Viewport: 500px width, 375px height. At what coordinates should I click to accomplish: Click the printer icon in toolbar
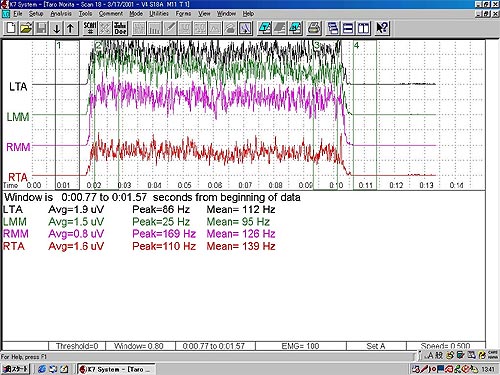314,28
